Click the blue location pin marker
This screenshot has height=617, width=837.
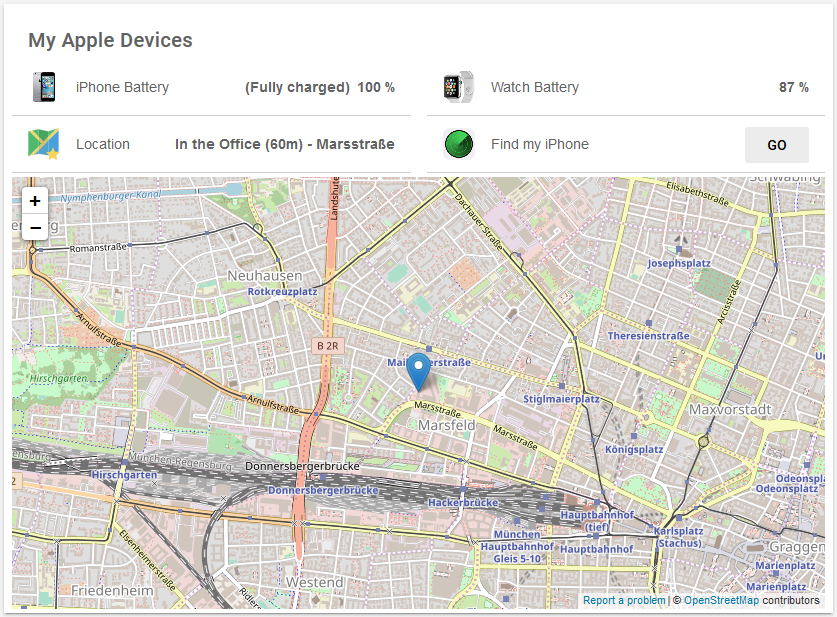click(421, 371)
